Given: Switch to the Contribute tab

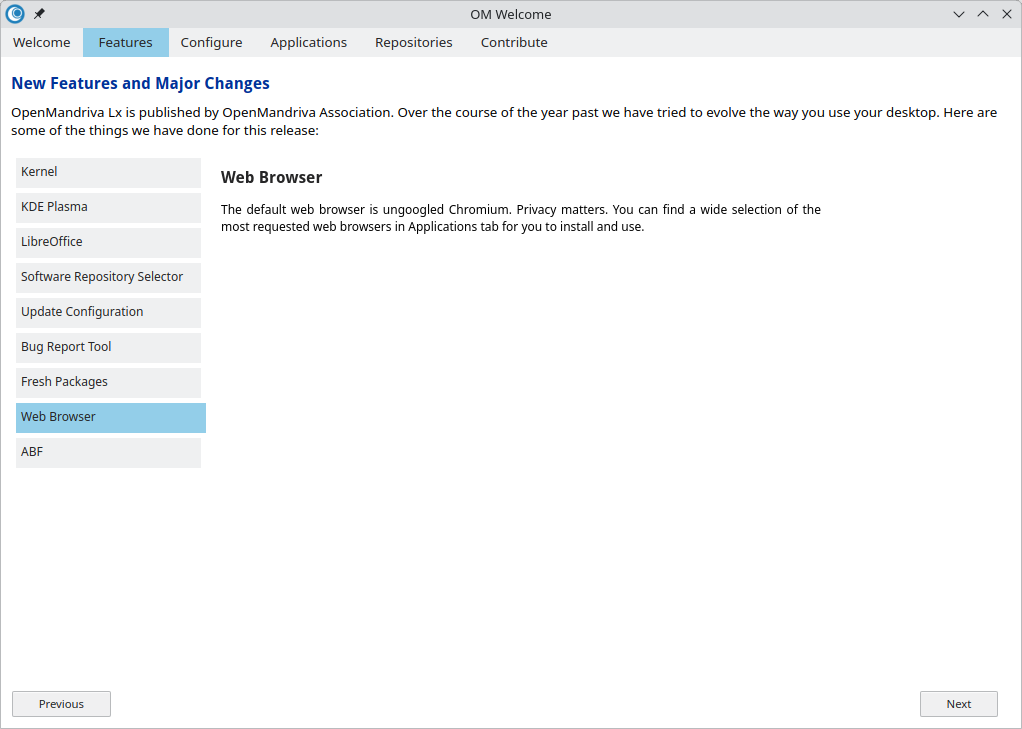Looking at the screenshot, I should pyautogui.click(x=514, y=42).
